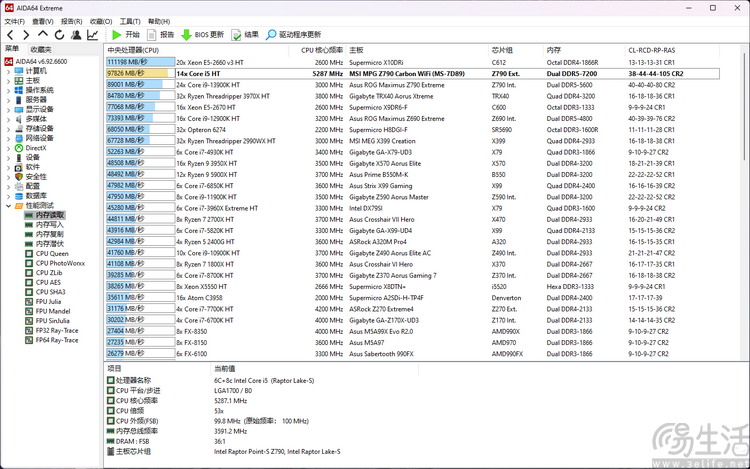Select the 数据库 database icon in tree
750x469 pixels.
click(x=19, y=196)
